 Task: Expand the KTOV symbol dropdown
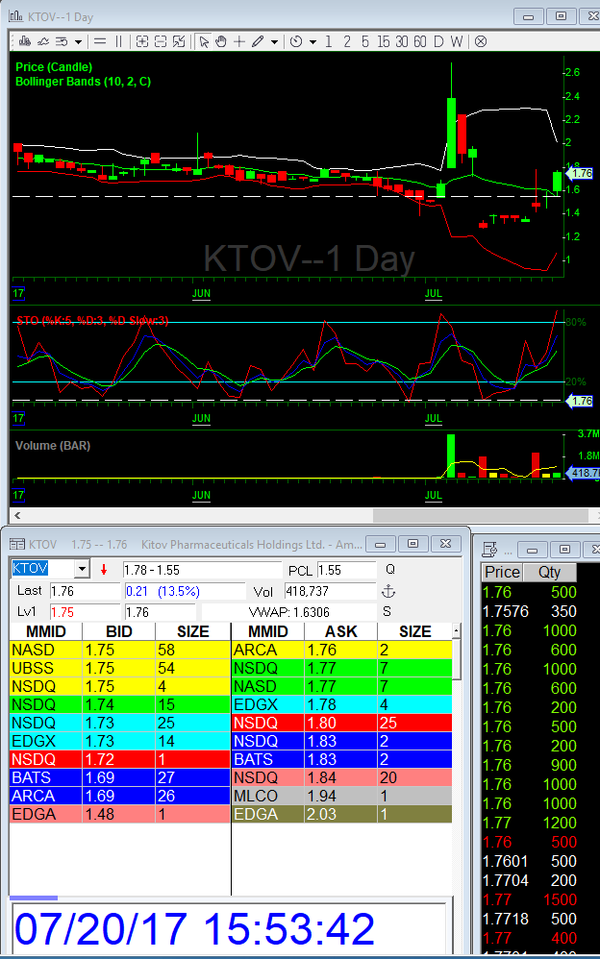click(x=81, y=569)
